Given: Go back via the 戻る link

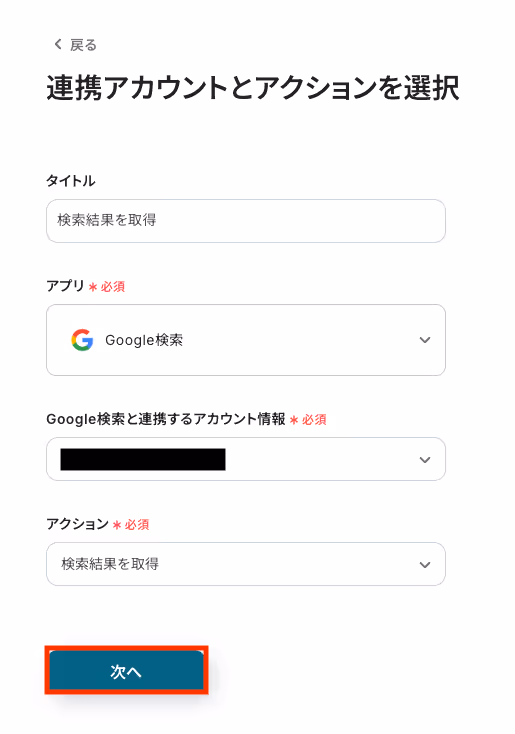Looking at the screenshot, I should (83, 45).
